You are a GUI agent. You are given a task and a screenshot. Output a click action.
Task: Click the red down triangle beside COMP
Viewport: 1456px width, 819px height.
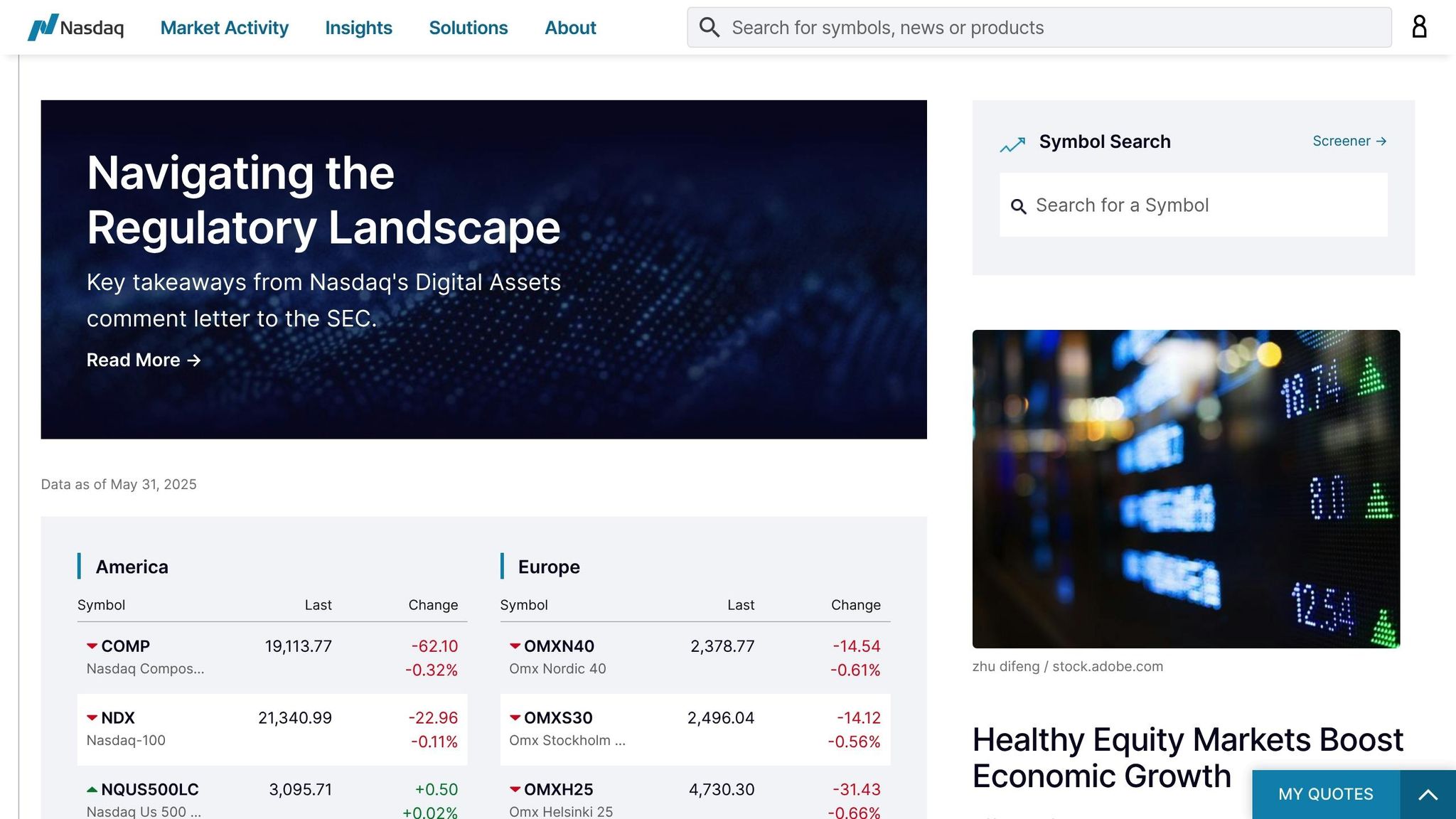tap(91, 646)
